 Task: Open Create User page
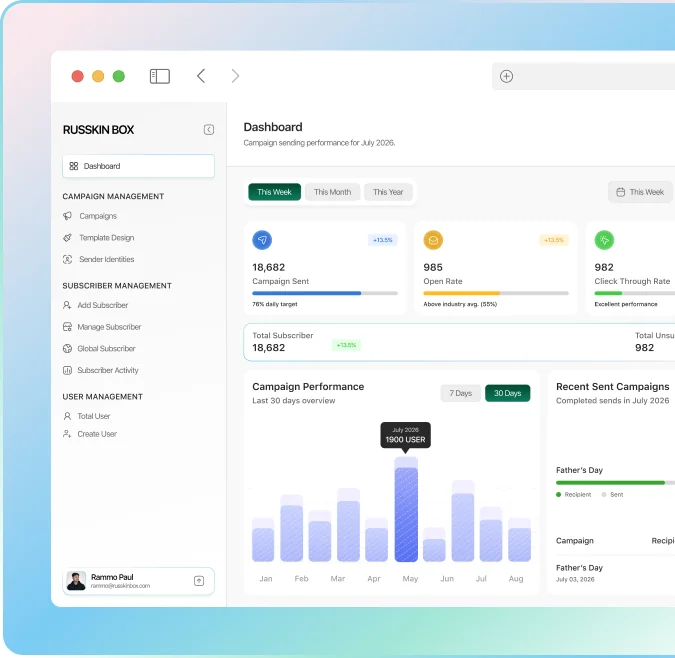click(97, 434)
